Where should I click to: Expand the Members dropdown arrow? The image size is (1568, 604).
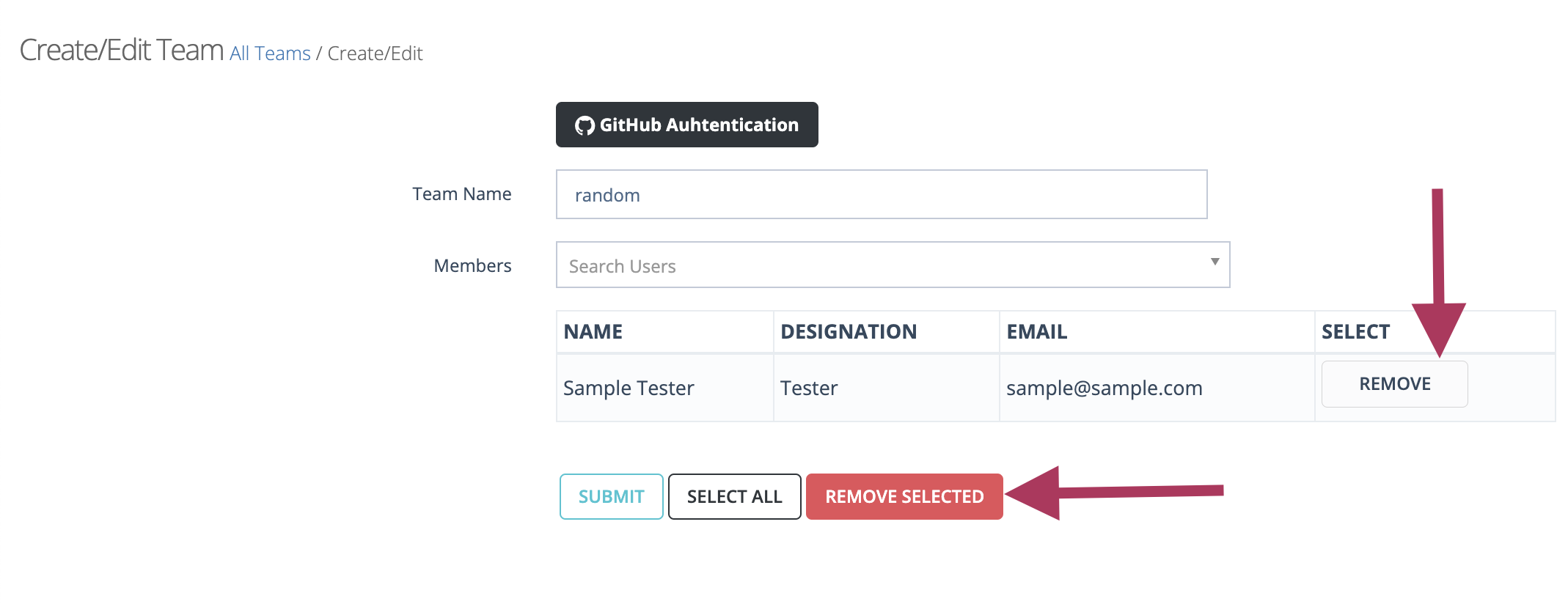coord(1215,262)
